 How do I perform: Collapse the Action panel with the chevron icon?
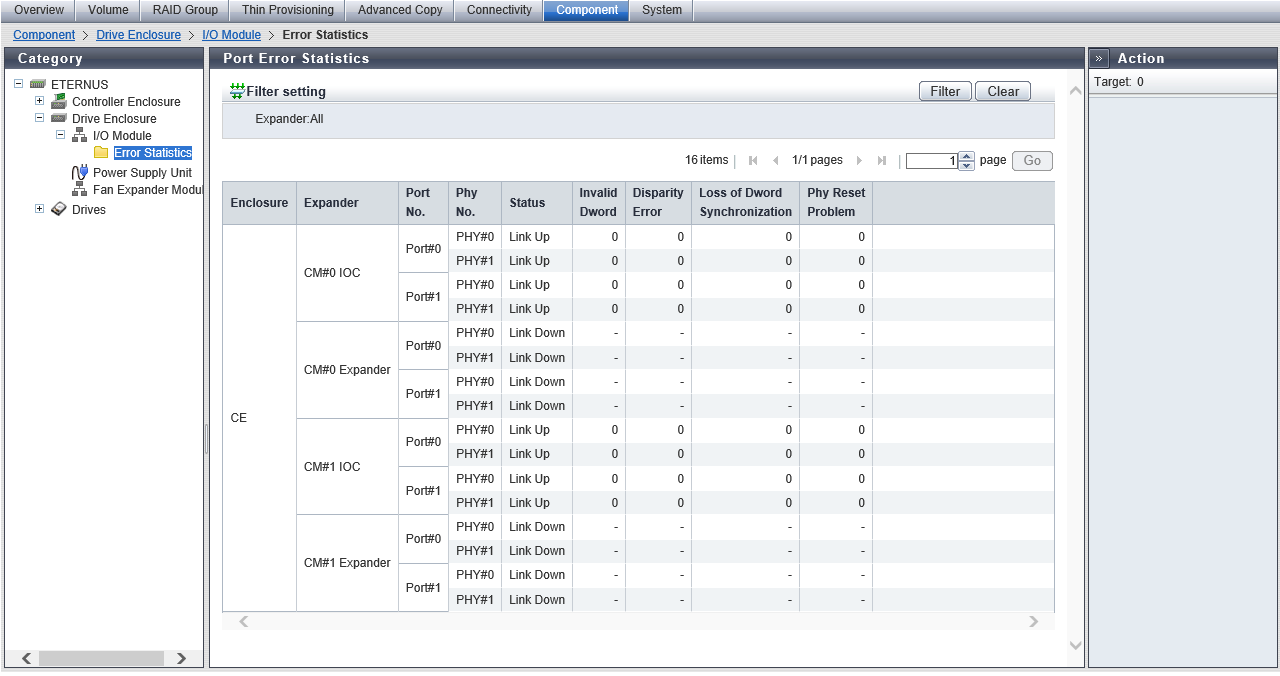tap(1099, 59)
